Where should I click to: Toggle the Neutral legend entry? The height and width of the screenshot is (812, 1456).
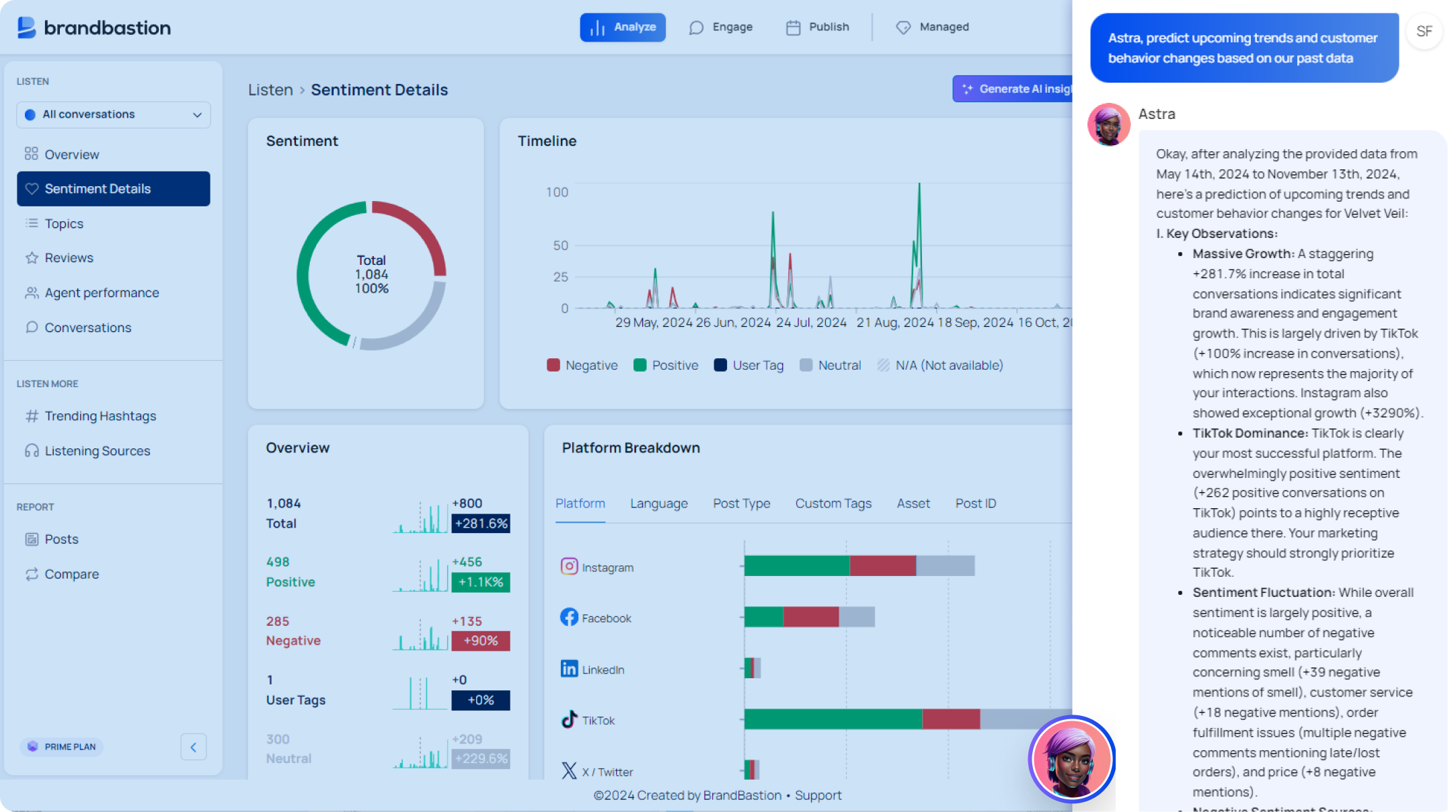pos(831,365)
